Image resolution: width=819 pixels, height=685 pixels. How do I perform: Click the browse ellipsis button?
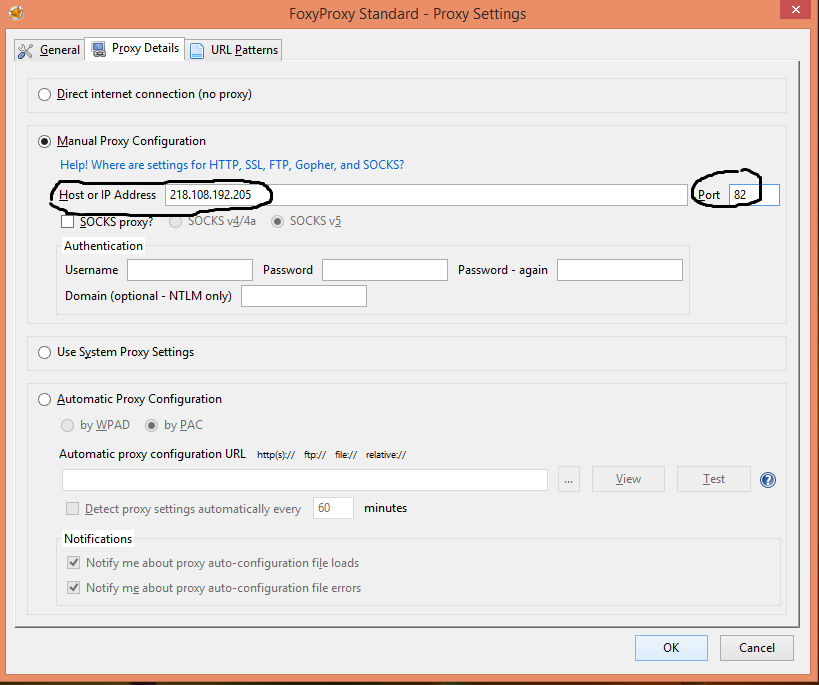(569, 479)
